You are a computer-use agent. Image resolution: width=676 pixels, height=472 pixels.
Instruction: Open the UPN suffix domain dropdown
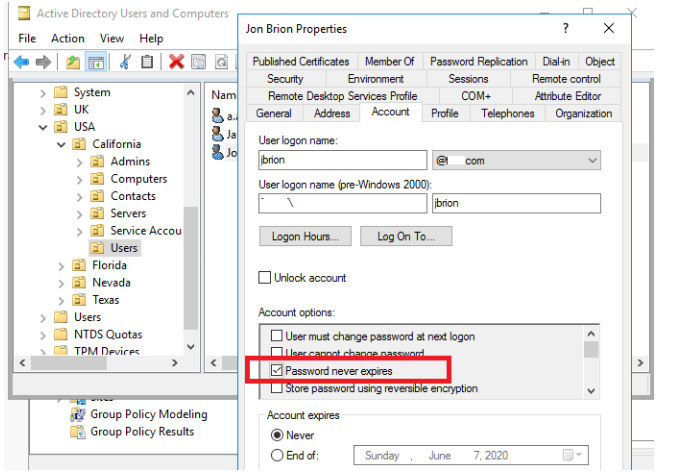tap(592, 160)
